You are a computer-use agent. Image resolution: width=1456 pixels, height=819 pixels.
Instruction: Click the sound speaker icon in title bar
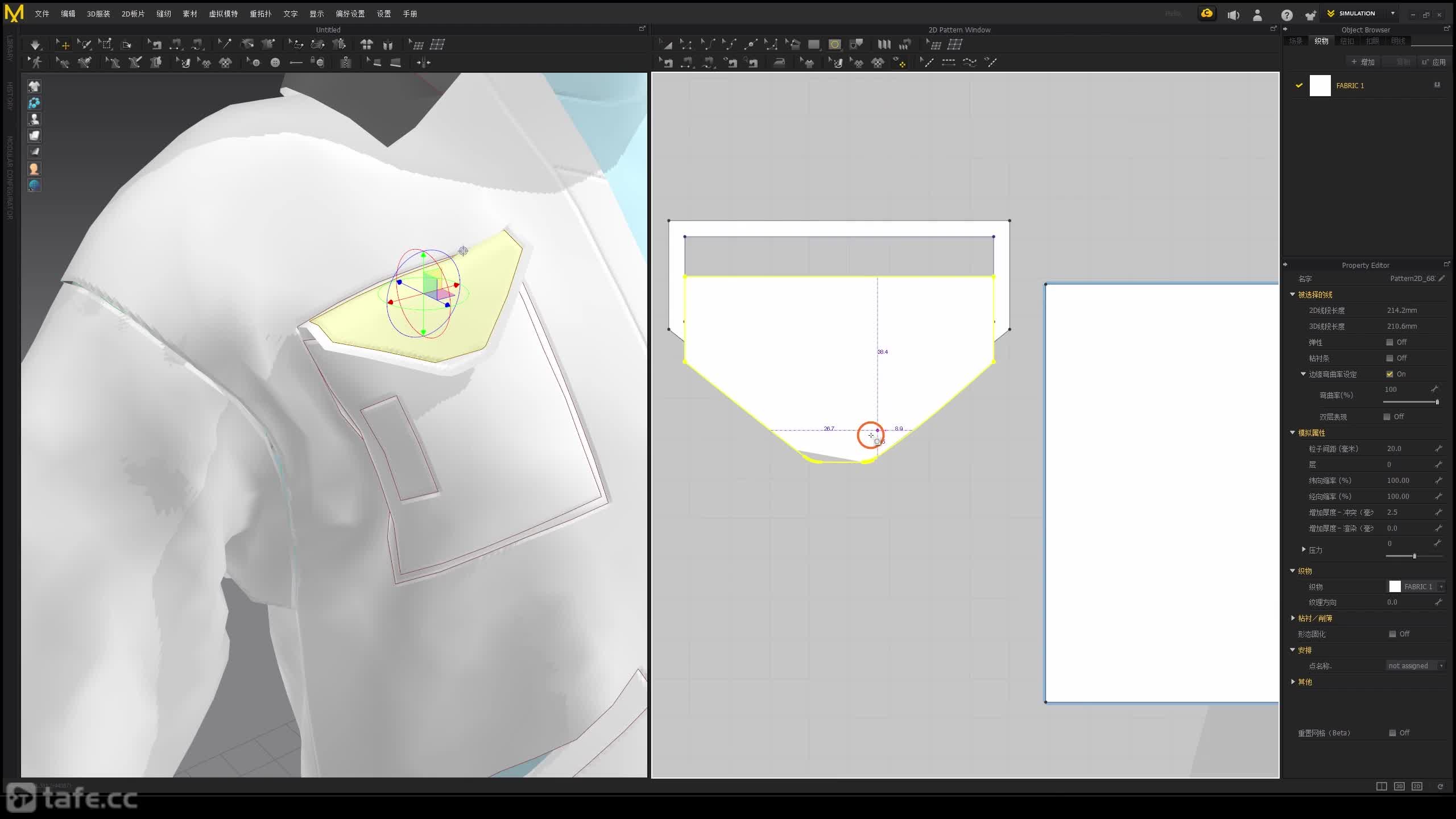coord(1233,15)
